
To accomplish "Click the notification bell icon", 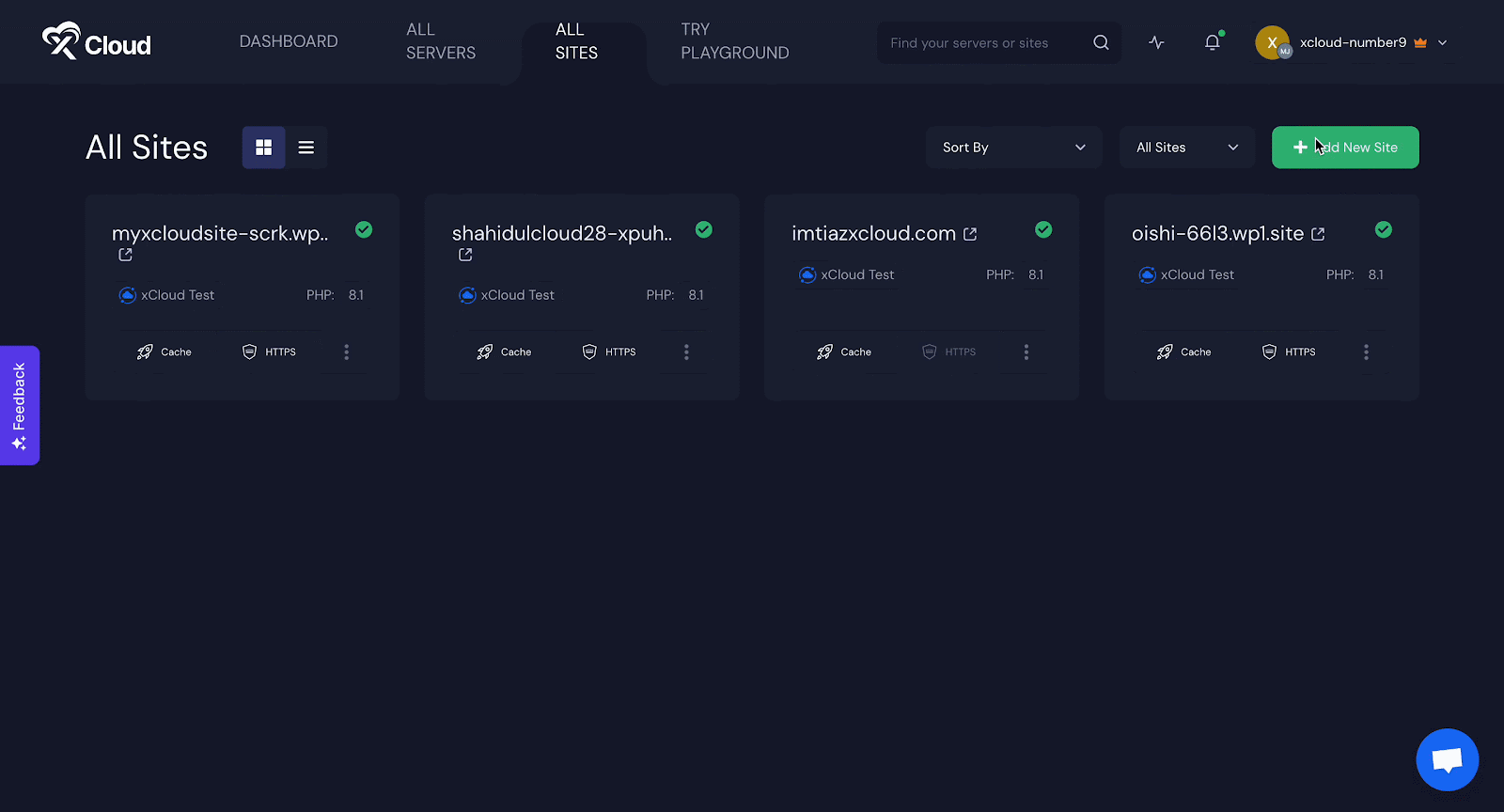I will point(1213,42).
